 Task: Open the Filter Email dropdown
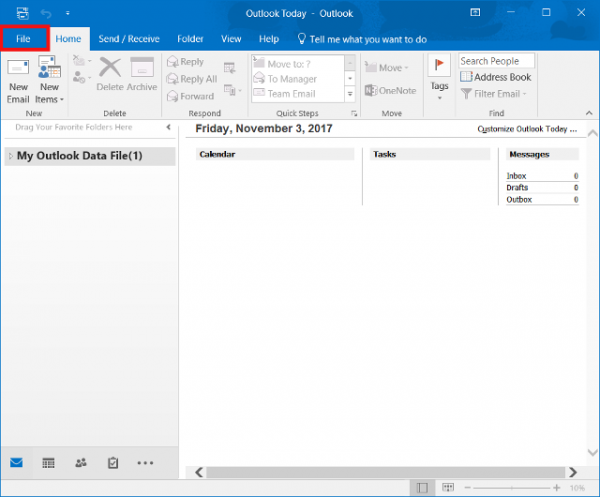494,94
